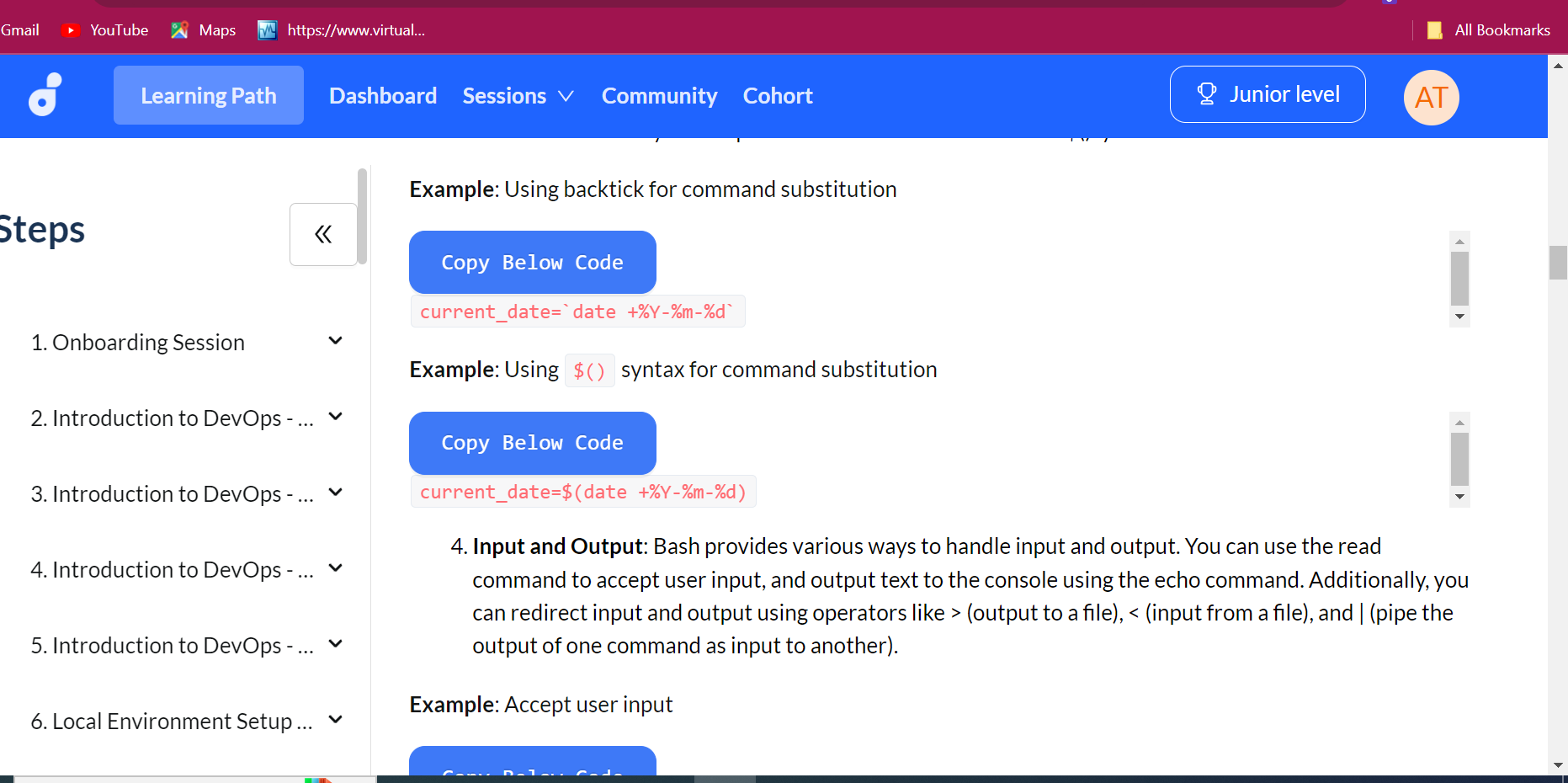1568x783 pixels.
Task: Click the Junior level button
Action: pyautogui.click(x=1268, y=93)
